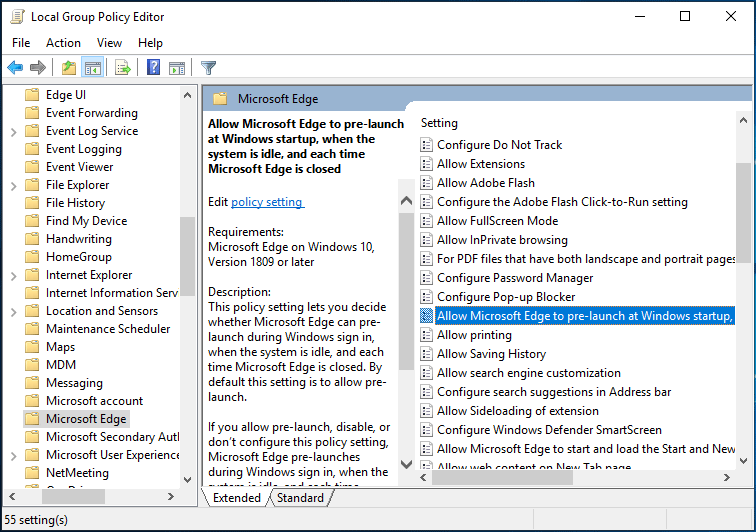Click the Allow printing policy icon
756x532 pixels.
point(426,335)
